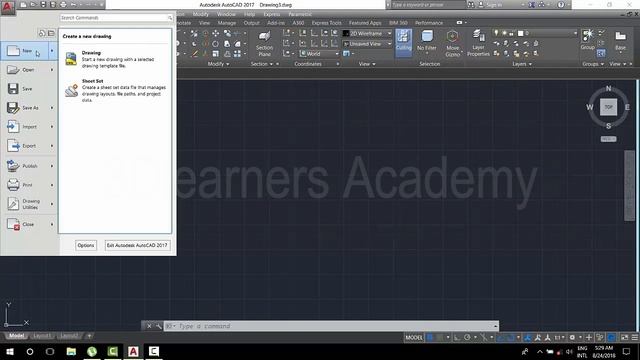Viewport: 640px width, 360px height.
Task: Open Layer Properties manager
Action: click(478, 43)
